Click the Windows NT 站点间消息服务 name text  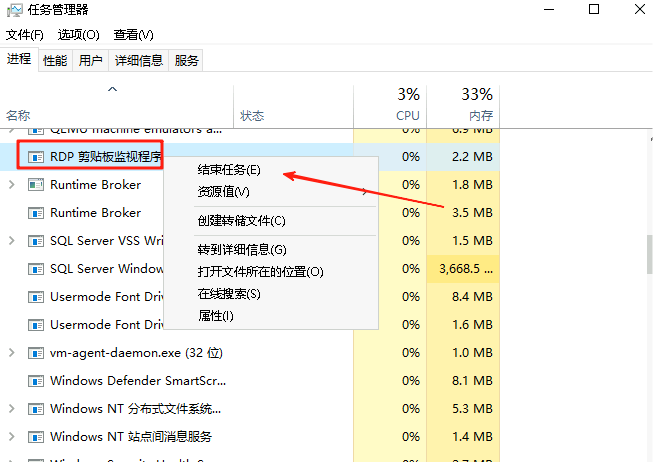(x=131, y=437)
